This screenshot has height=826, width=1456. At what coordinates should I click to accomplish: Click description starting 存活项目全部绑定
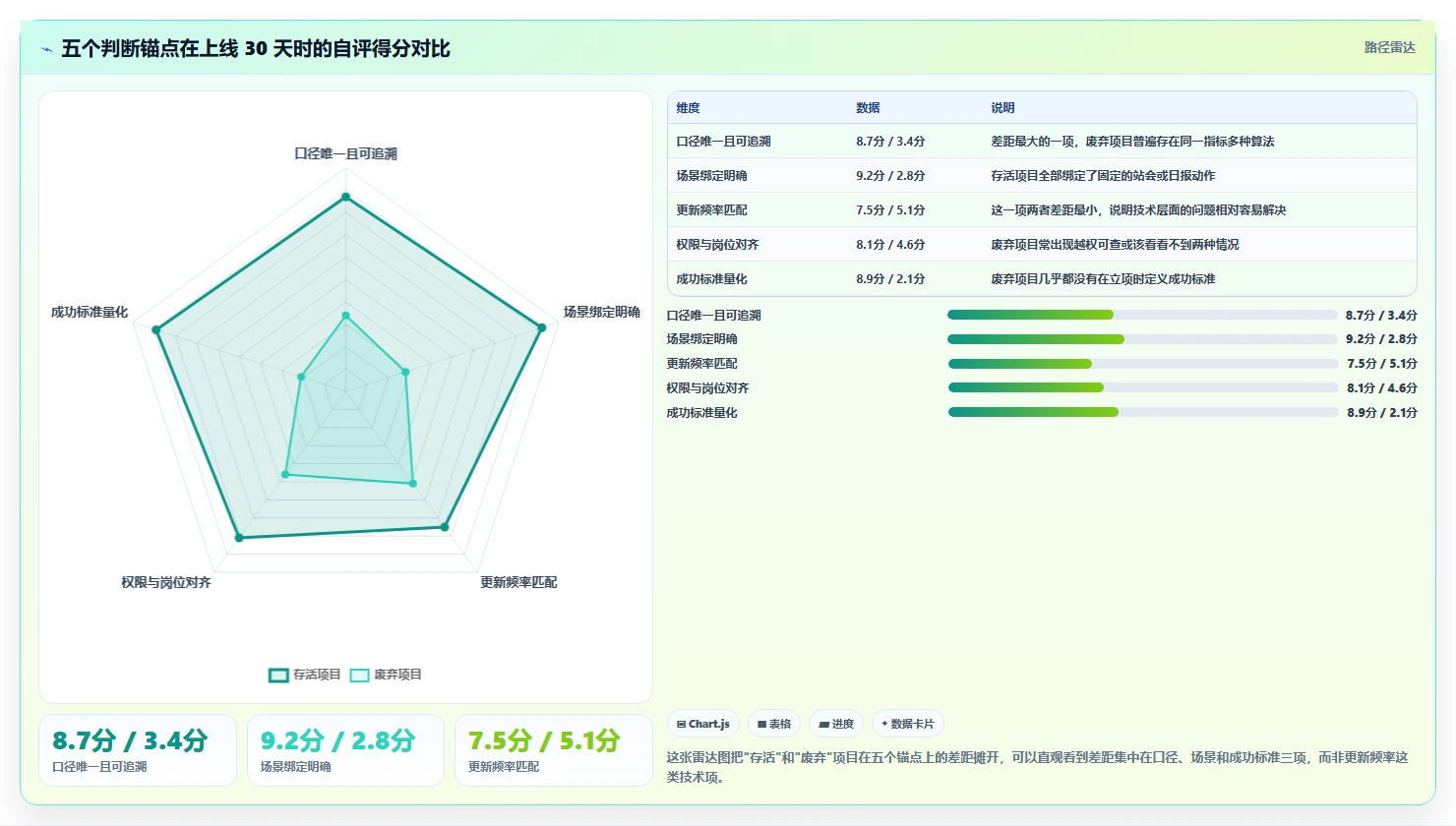click(x=1103, y=176)
